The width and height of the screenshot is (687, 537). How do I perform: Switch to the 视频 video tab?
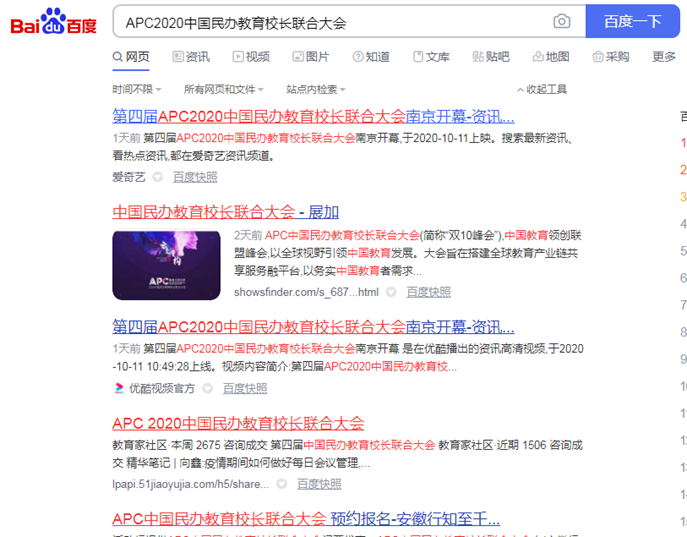pyautogui.click(x=250, y=57)
